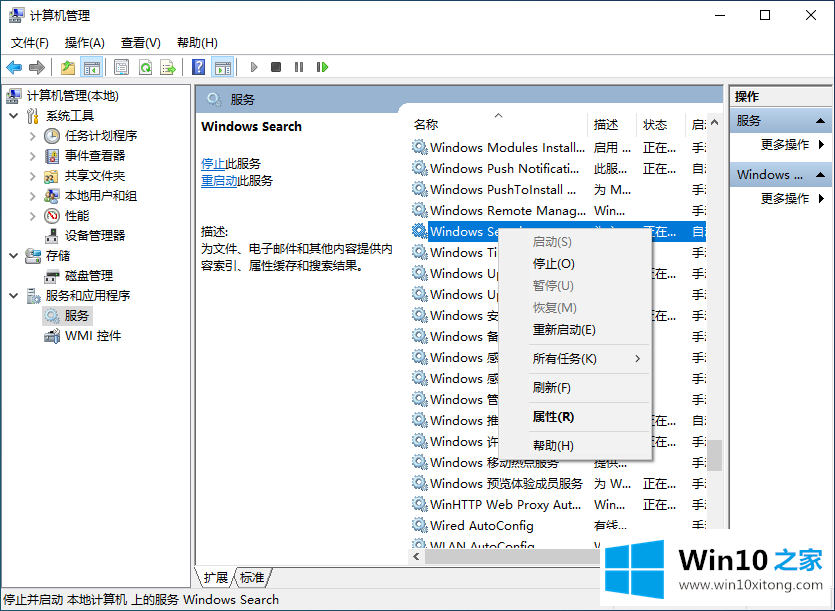The image size is (835, 611).
Task: Expand the 事件查看器 node
Action: tap(32, 156)
